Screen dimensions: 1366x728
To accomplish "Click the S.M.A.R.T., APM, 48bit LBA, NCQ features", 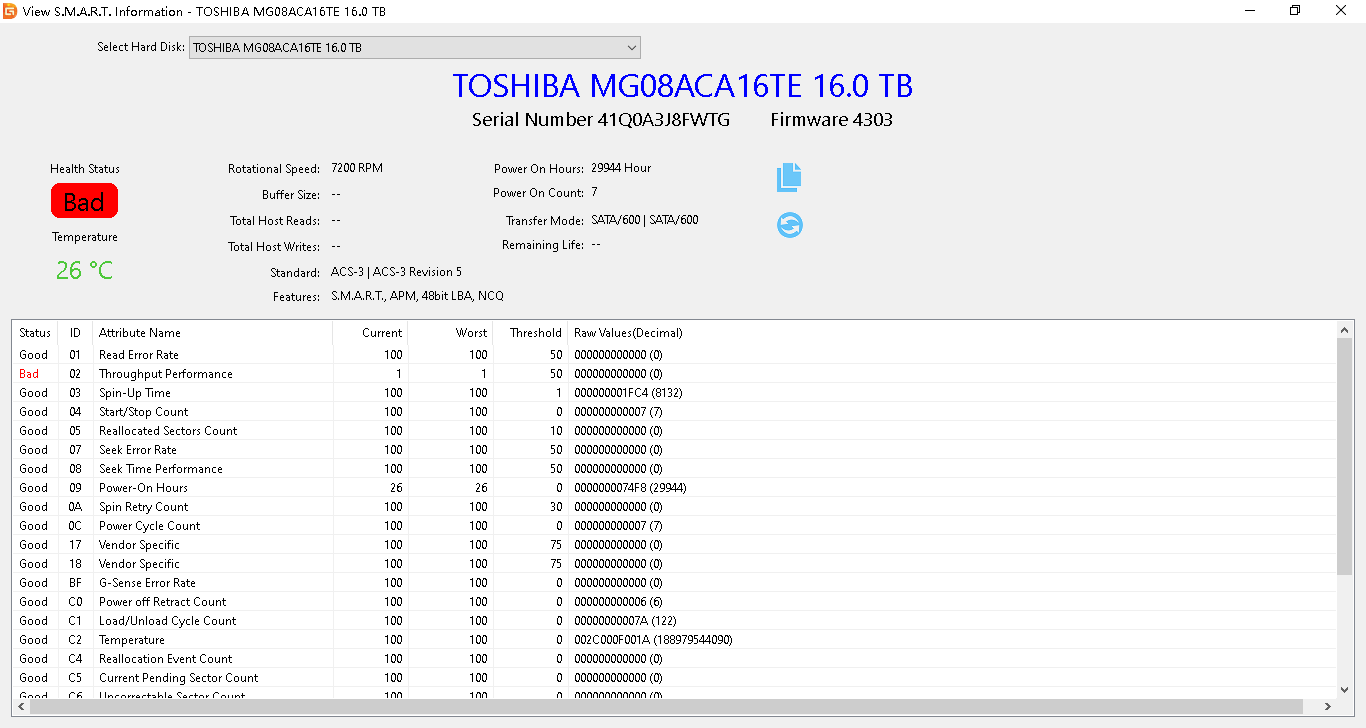I will (417, 296).
